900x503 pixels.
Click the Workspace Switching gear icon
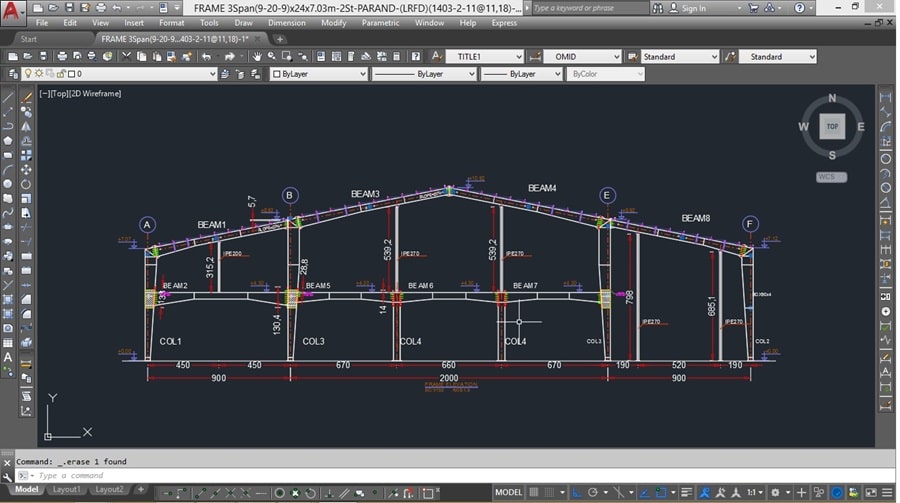point(775,492)
